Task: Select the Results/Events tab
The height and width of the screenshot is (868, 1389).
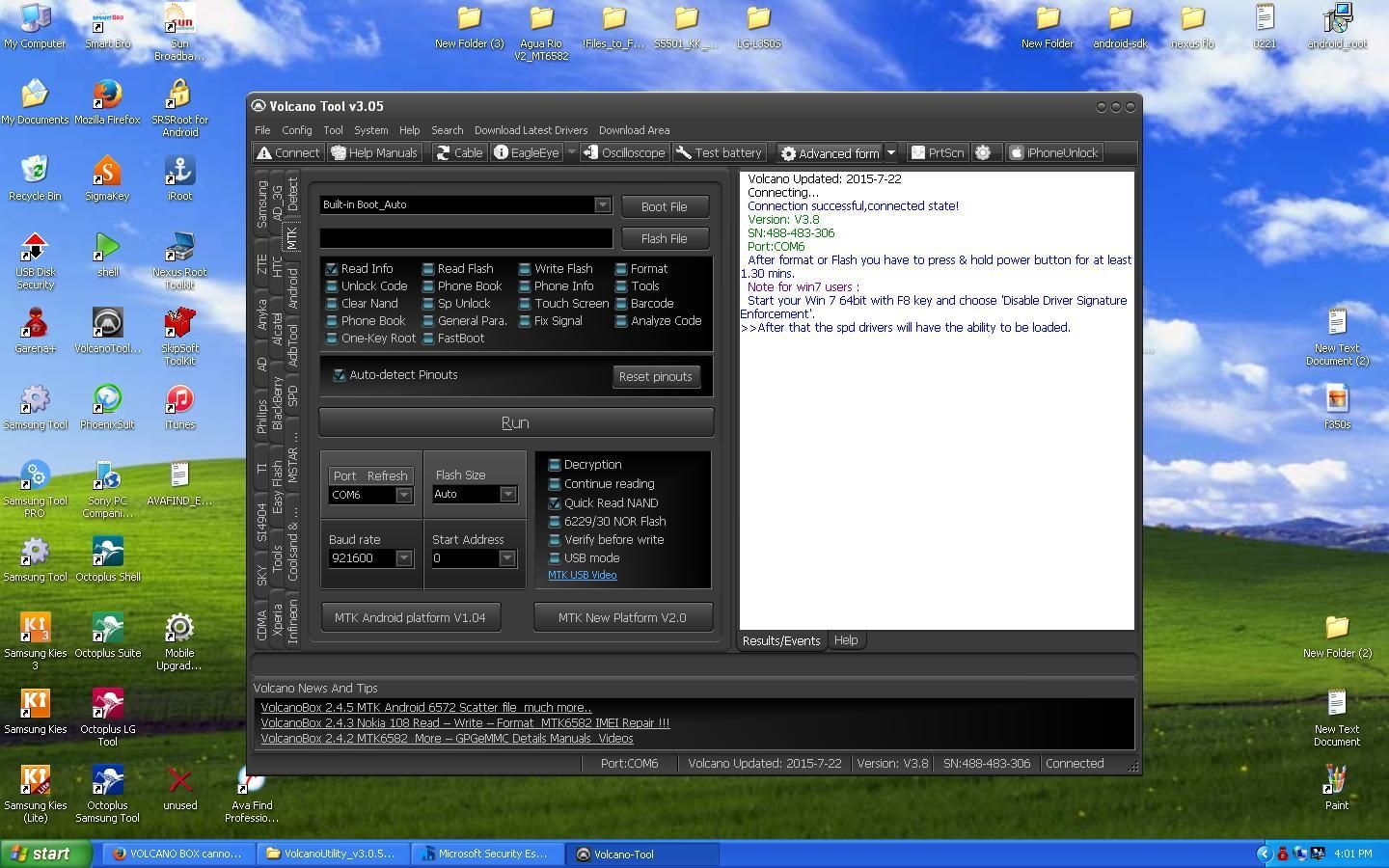Action: coord(781,640)
